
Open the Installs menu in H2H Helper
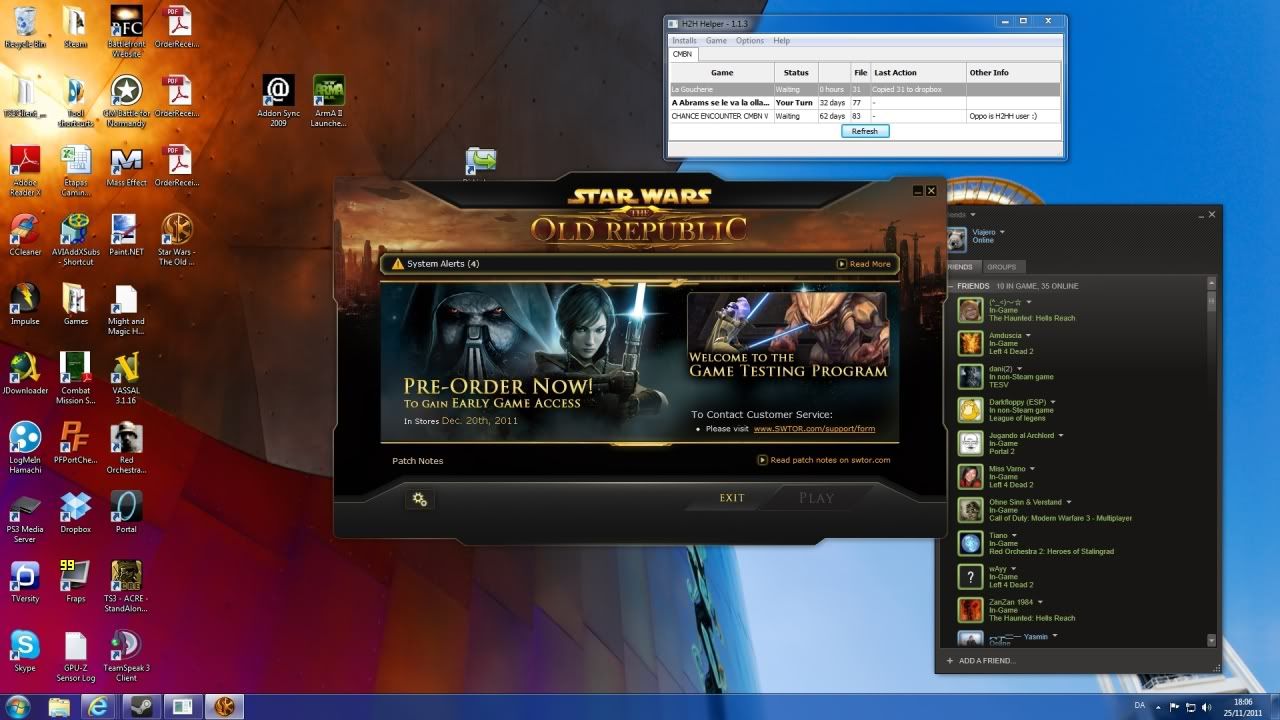click(x=684, y=41)
